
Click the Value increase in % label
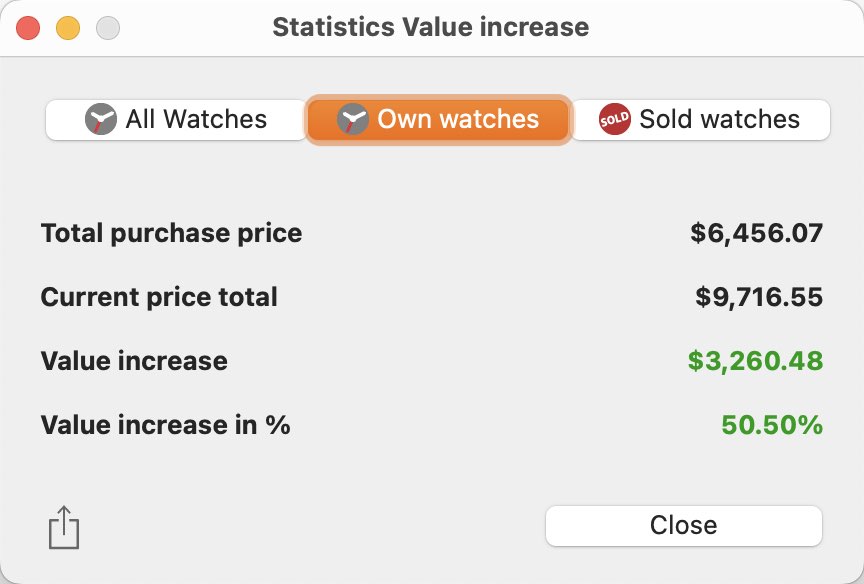[165, 425]
